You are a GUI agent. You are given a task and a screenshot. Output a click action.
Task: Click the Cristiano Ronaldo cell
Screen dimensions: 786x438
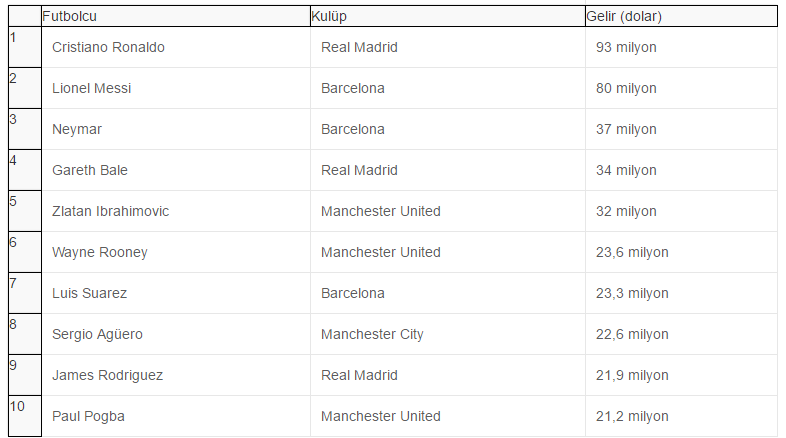(x=176, y=47)
